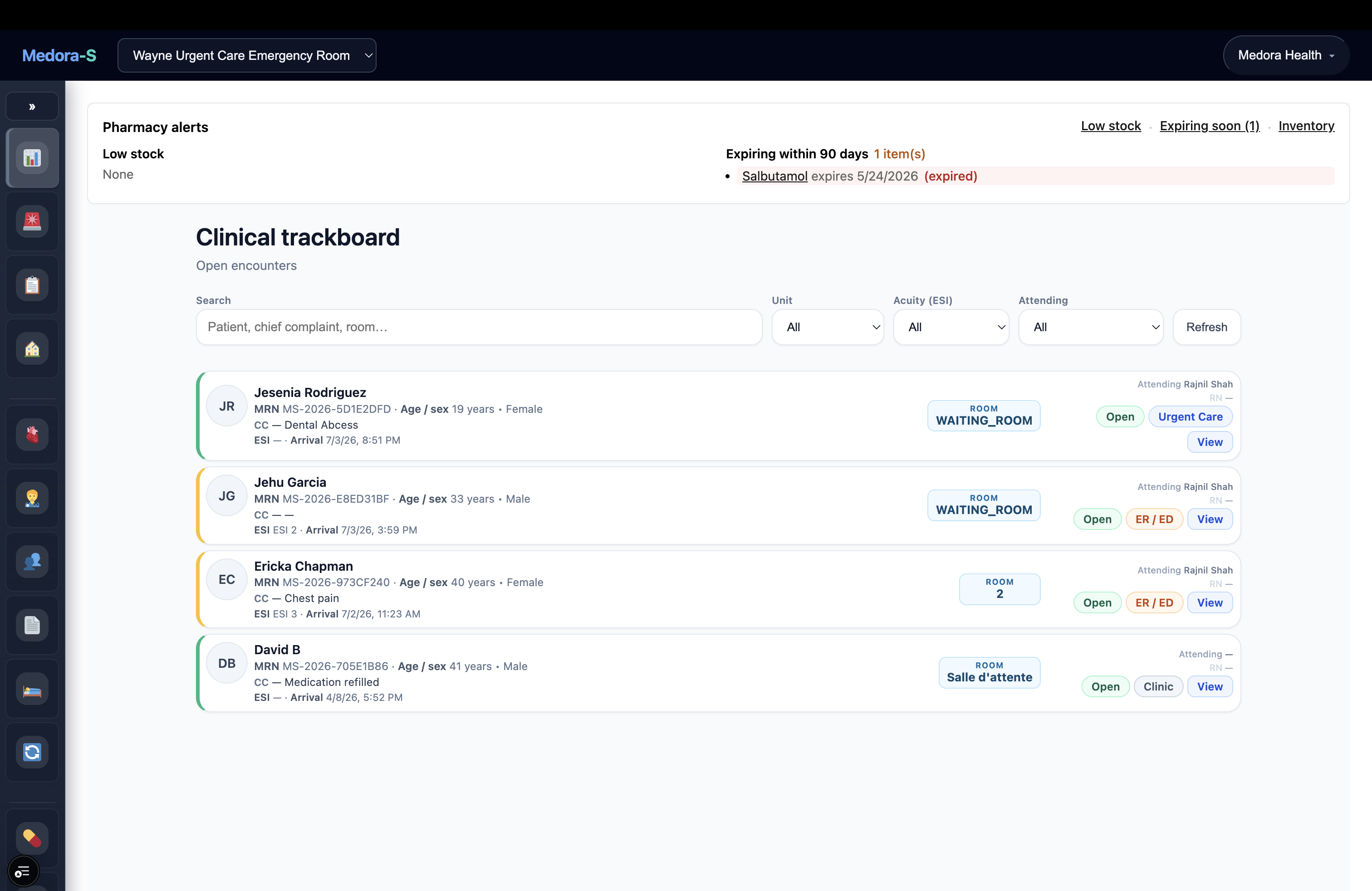The width and height of the screenshot is (1372, 891).
Task: Click MRN MS-2026-E8ED31BF text
Action: click(x=322, y=499)
